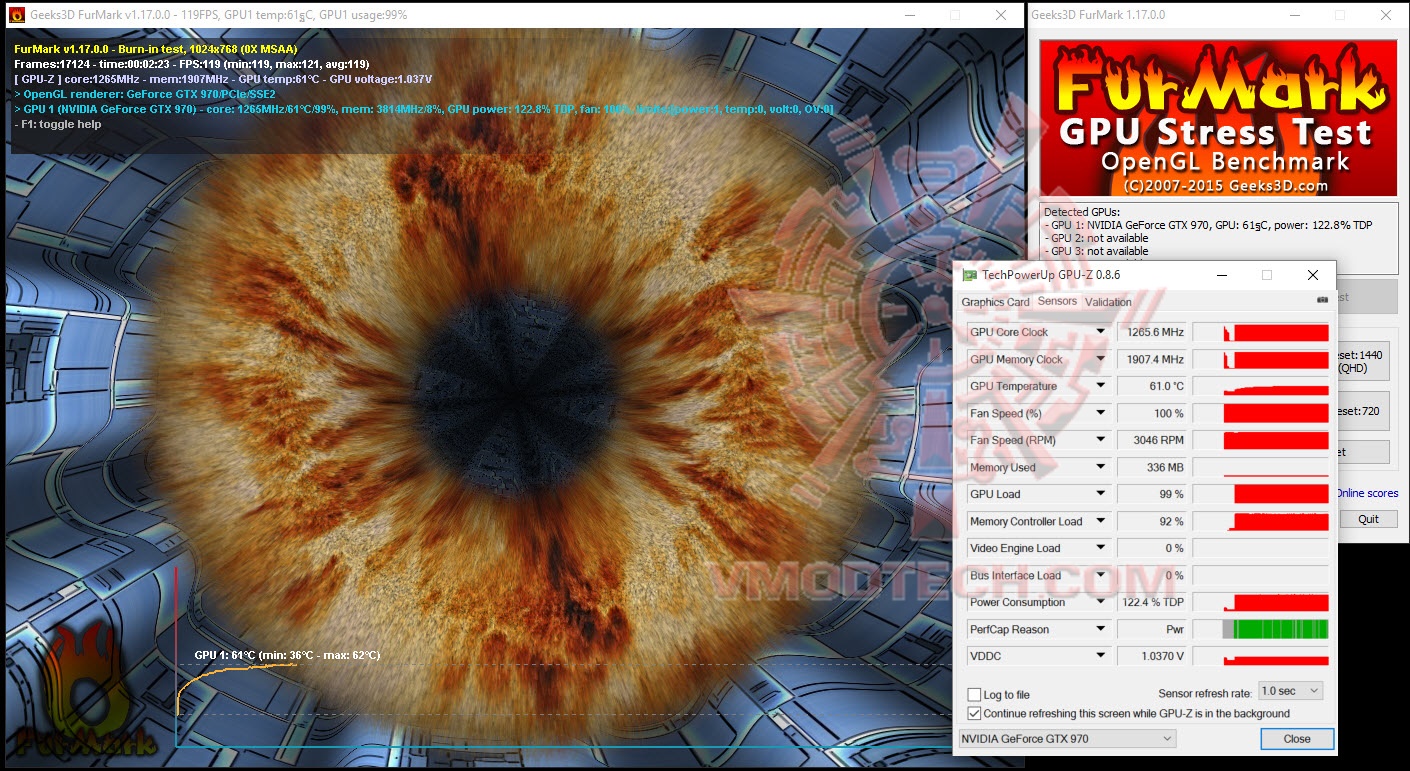Viewport: 1410px width, 771px height.
Task: Click the F1: toggle help overlay text
Action: coord(58,124)
